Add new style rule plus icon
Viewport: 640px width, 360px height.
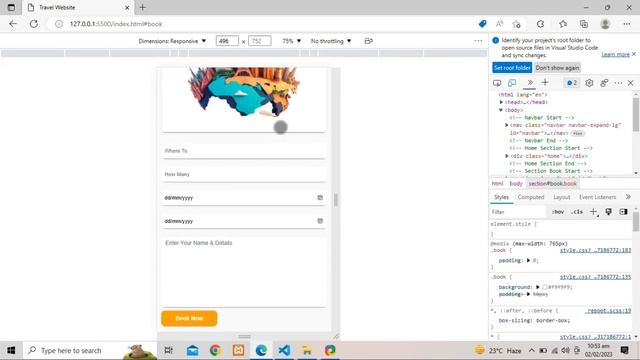[593, 212]
